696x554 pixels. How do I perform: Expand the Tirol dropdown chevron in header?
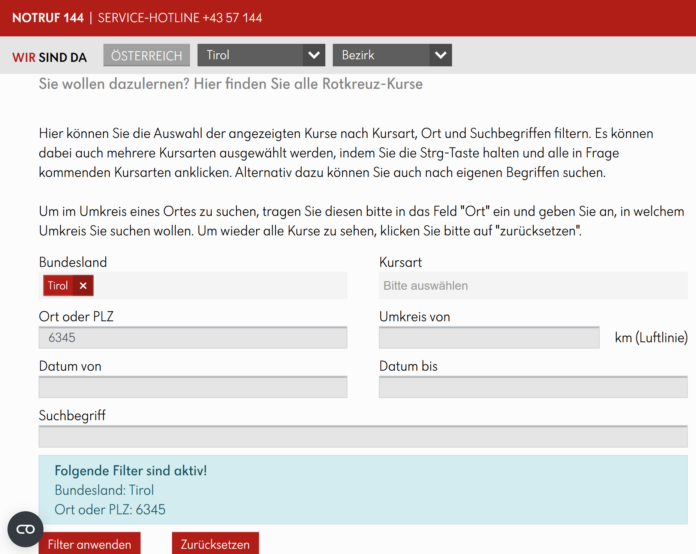(x=314, y=56)
